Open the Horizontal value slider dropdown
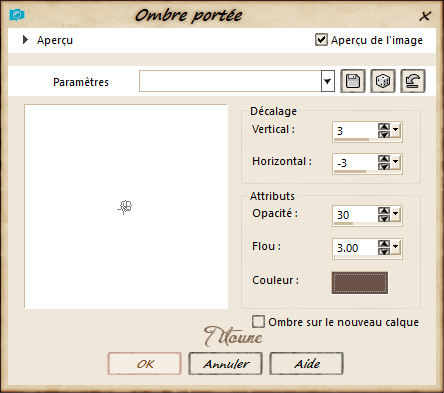The image size is (444, 393). coord(396,161)
